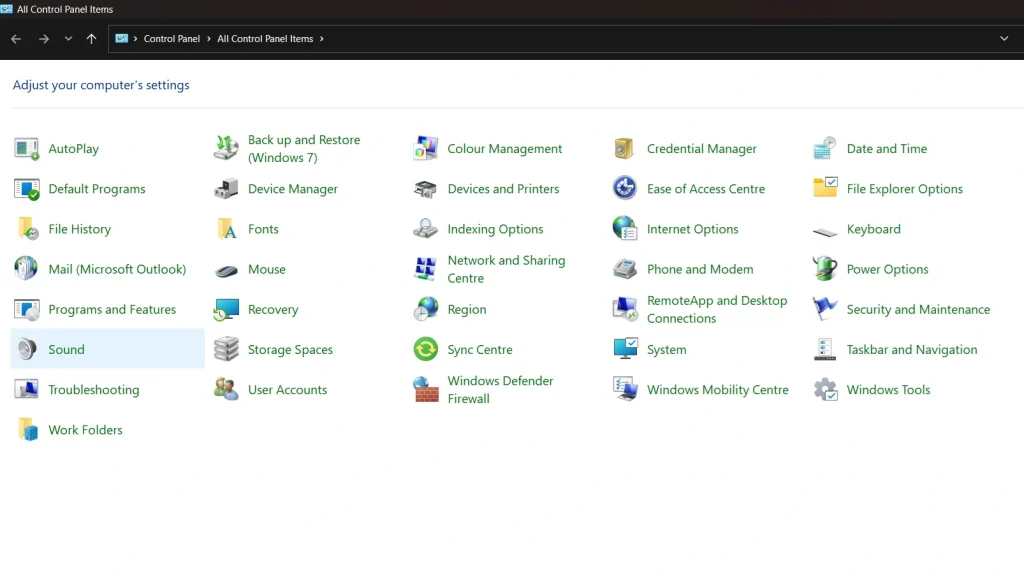
Task: Click the Indexing Options icon
Action: click(426, 229)
